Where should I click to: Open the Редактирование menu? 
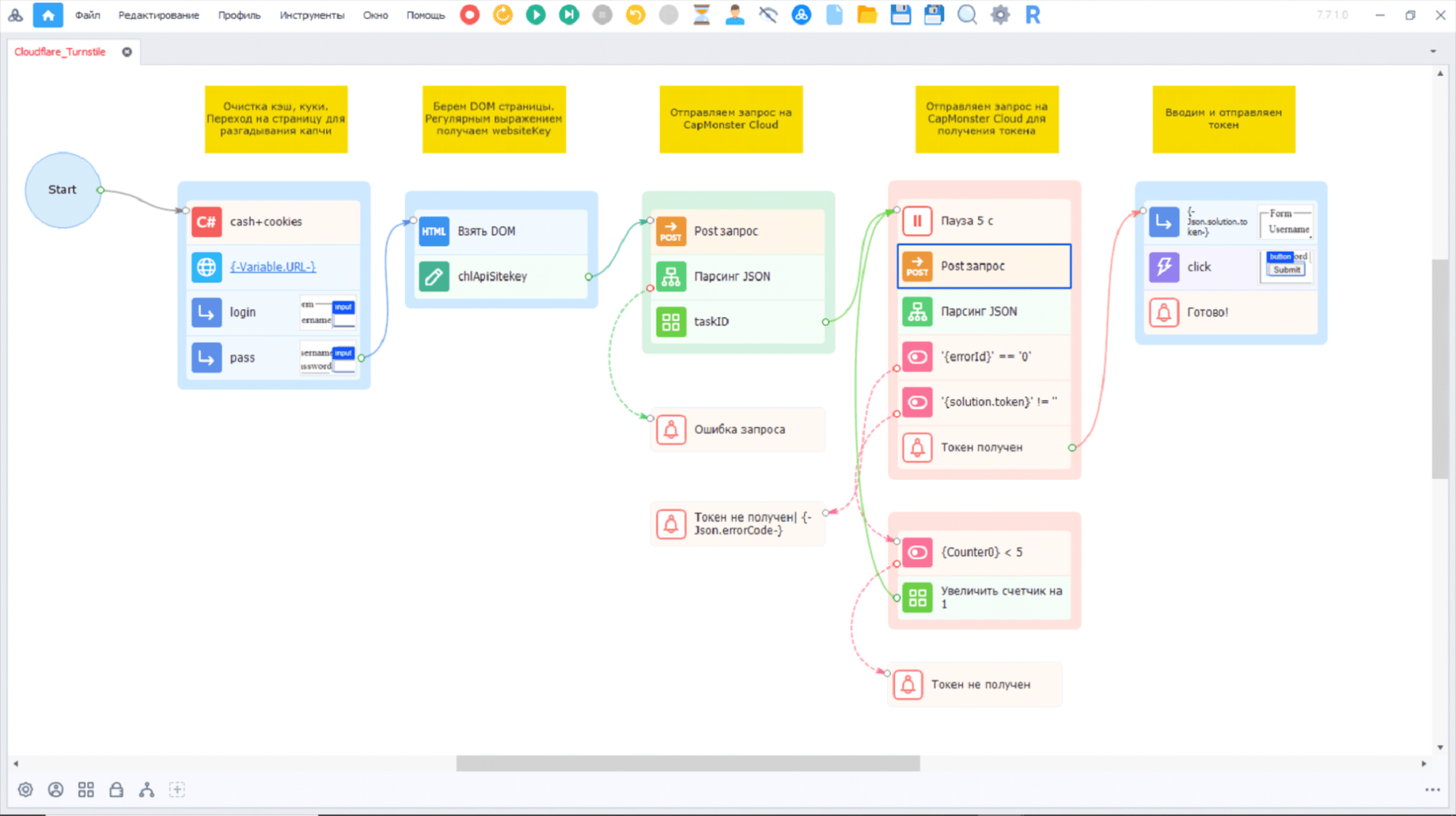(x=159, y=15)
